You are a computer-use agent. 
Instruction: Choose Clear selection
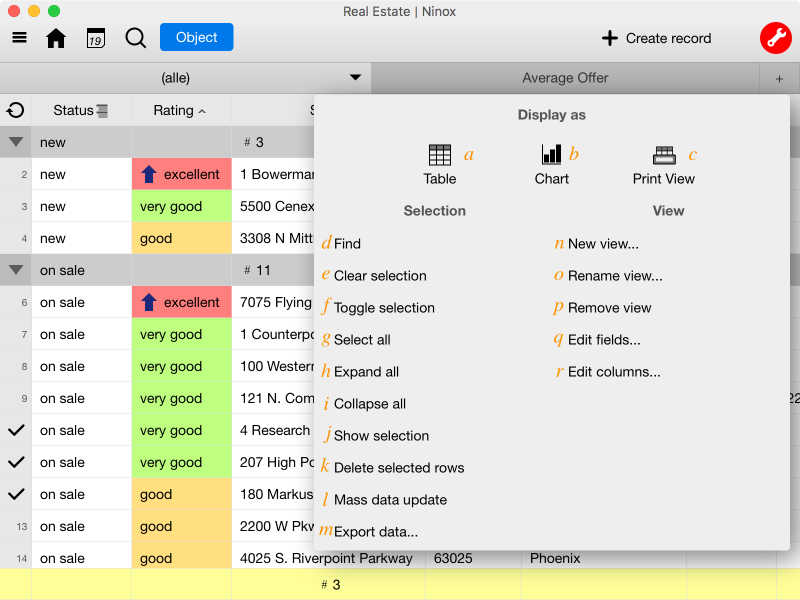[x=380, y=276]
